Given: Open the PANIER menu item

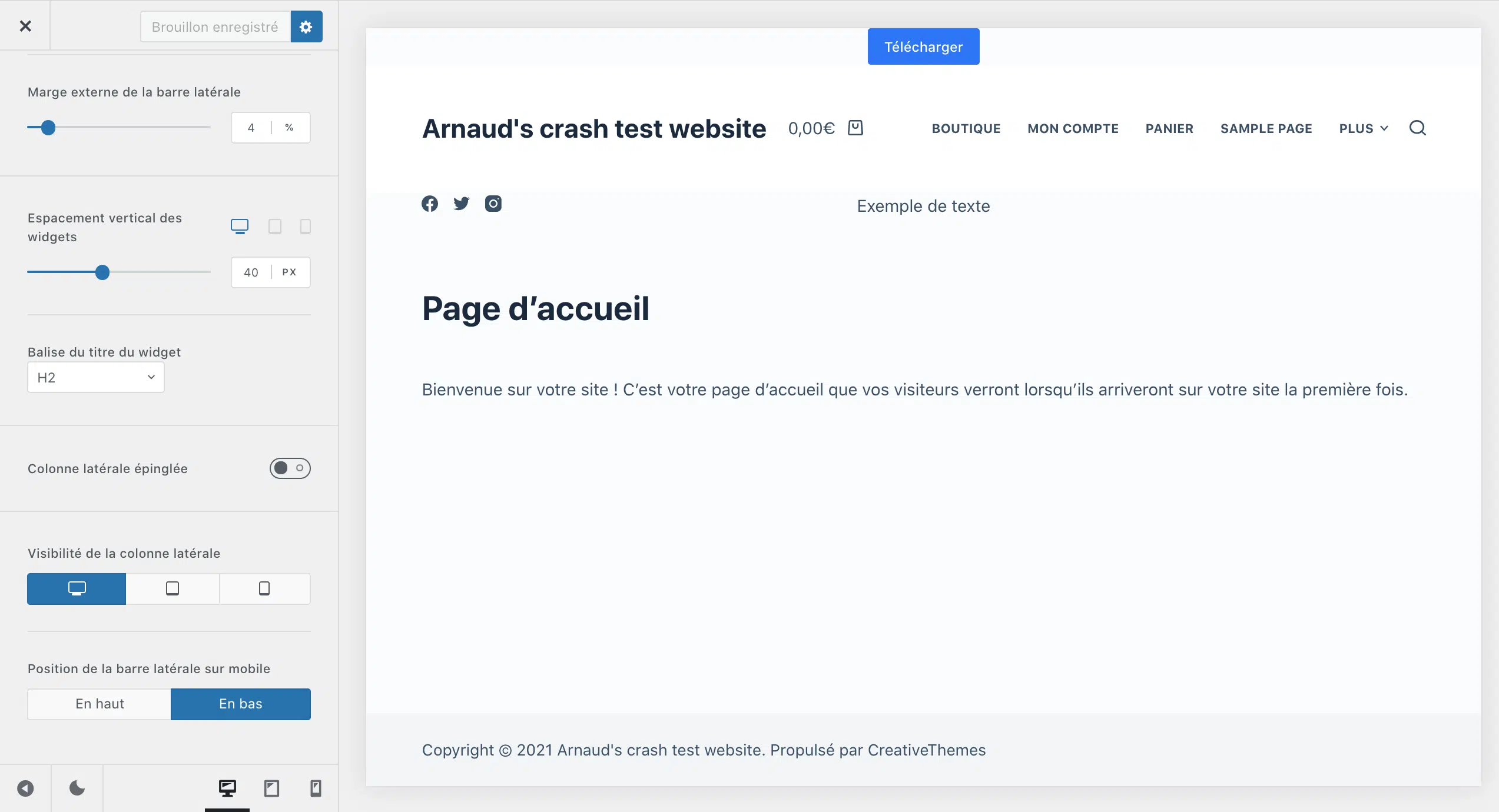Looking at the screenshot, I should 1169,128.
